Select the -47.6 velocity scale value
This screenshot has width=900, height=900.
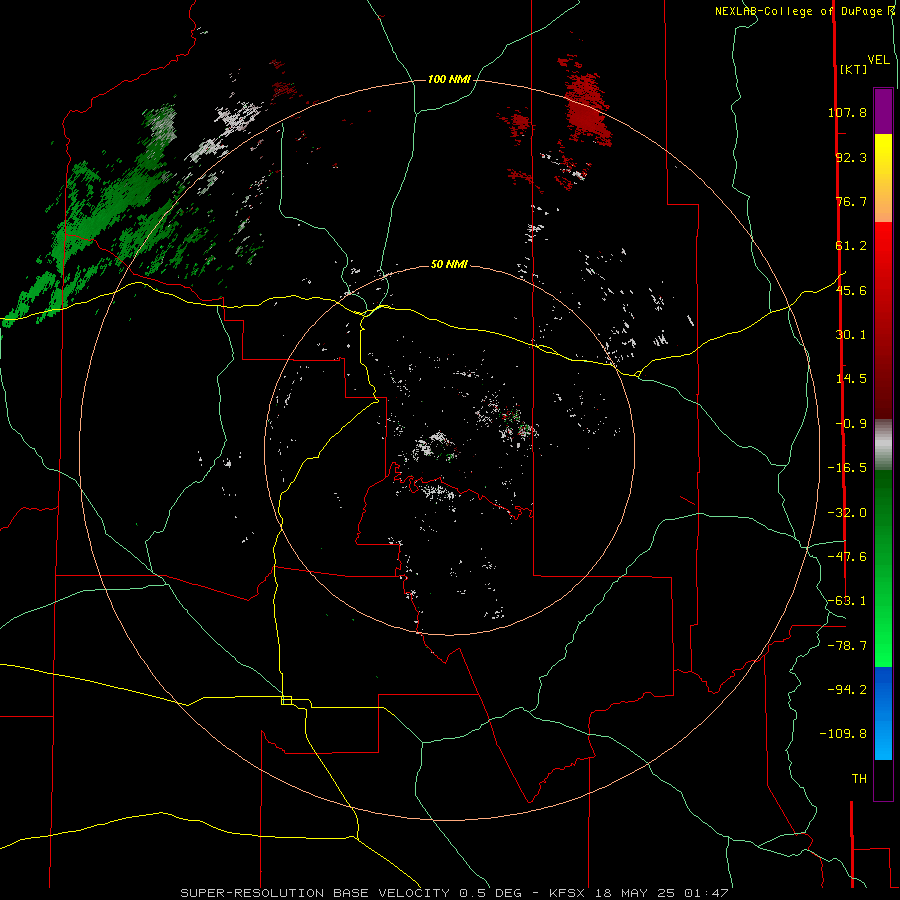coord(847,557)
